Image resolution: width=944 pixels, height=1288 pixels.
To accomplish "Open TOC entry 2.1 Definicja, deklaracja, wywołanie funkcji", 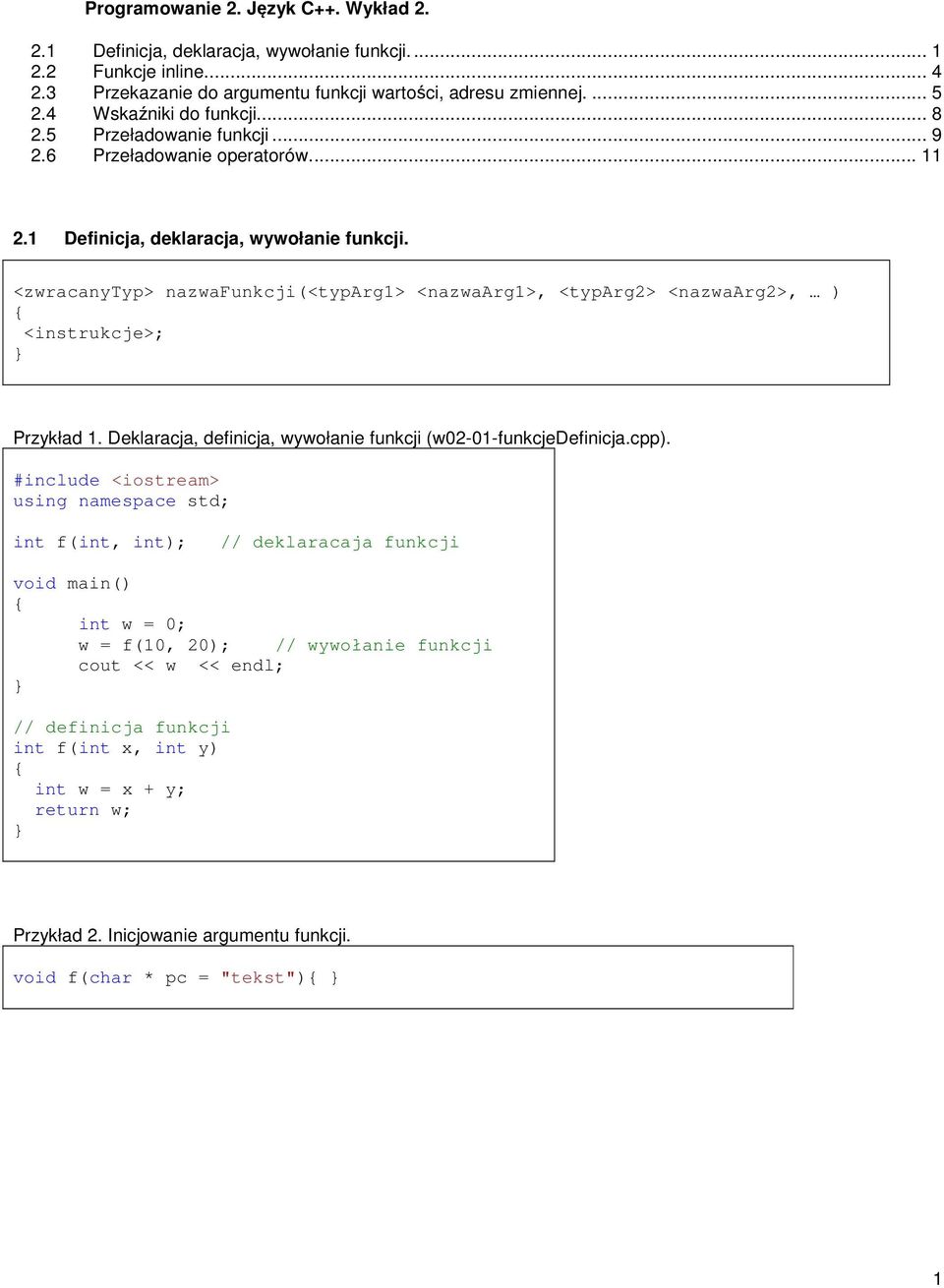I will (251, 50).
